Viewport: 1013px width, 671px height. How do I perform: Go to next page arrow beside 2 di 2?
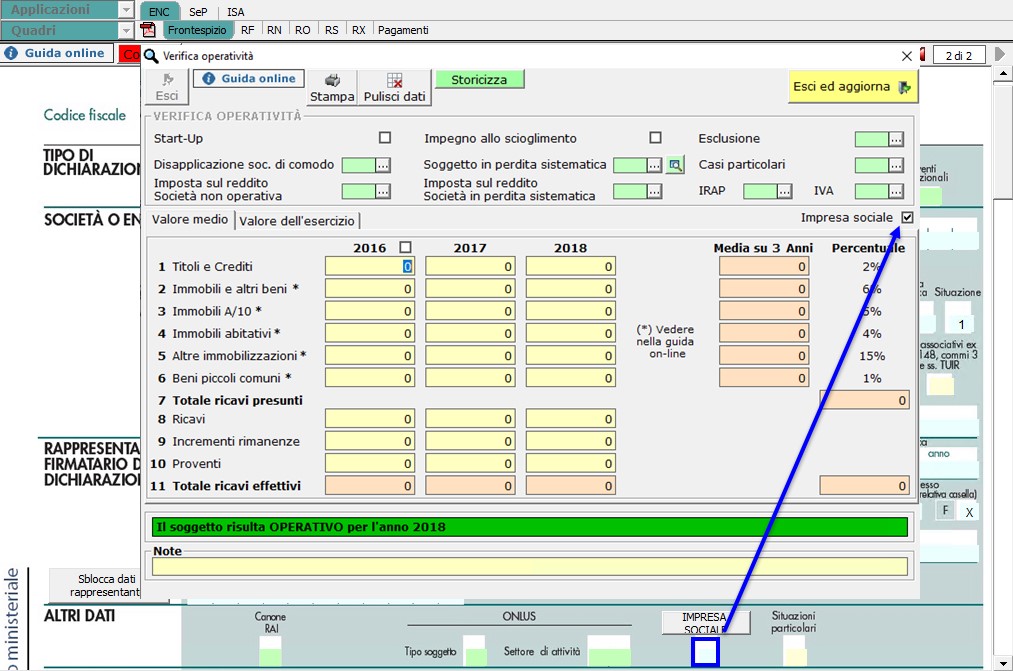pyautogui.click(x=1000, y=55)
